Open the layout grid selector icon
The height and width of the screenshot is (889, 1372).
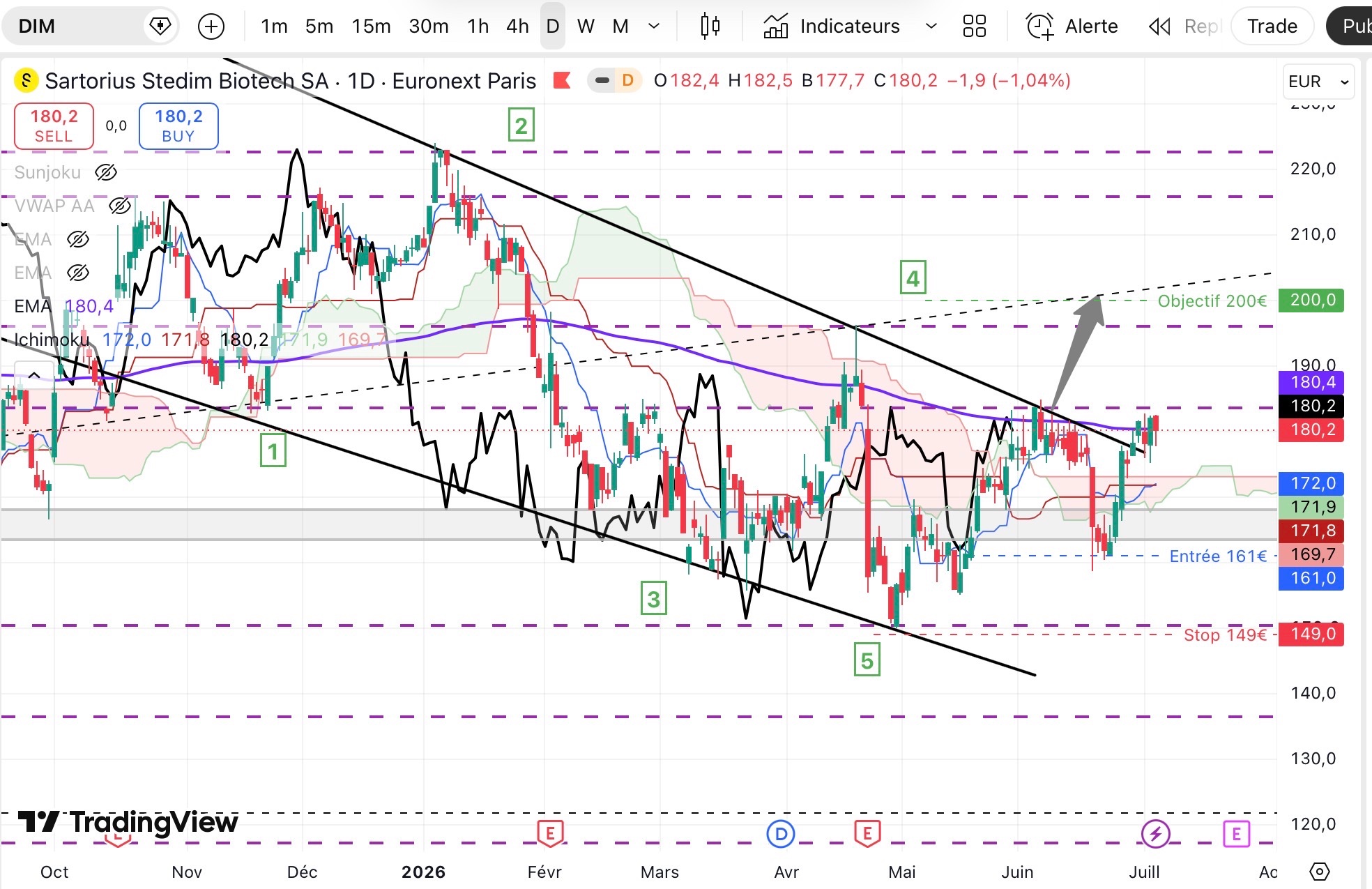point(974,26)
